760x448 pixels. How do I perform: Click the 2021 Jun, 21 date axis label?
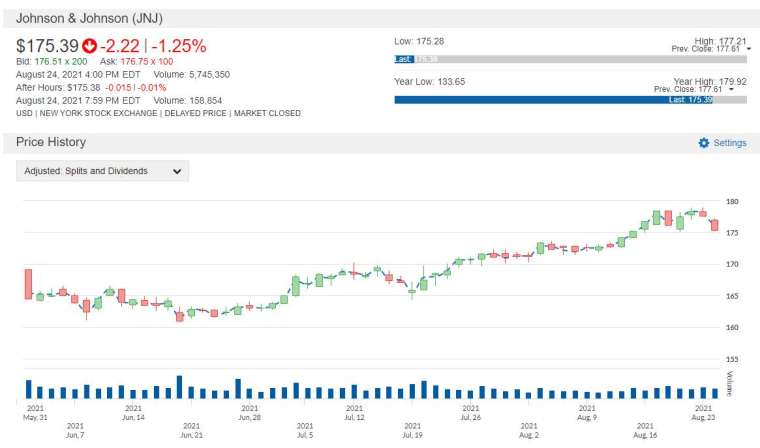click(x=191, y=431)
